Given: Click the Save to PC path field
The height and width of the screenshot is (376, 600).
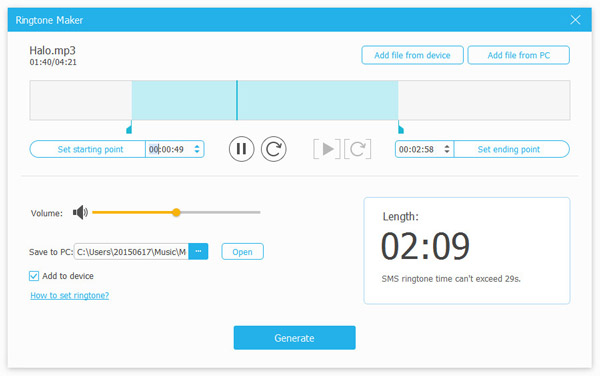Looking at the screenshot, I should click(131, 251).
